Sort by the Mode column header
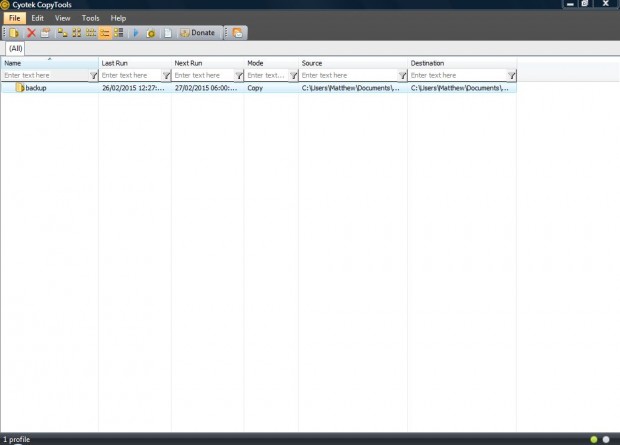Viewport: 620px width, 445px height. click(x=271, y=63)
